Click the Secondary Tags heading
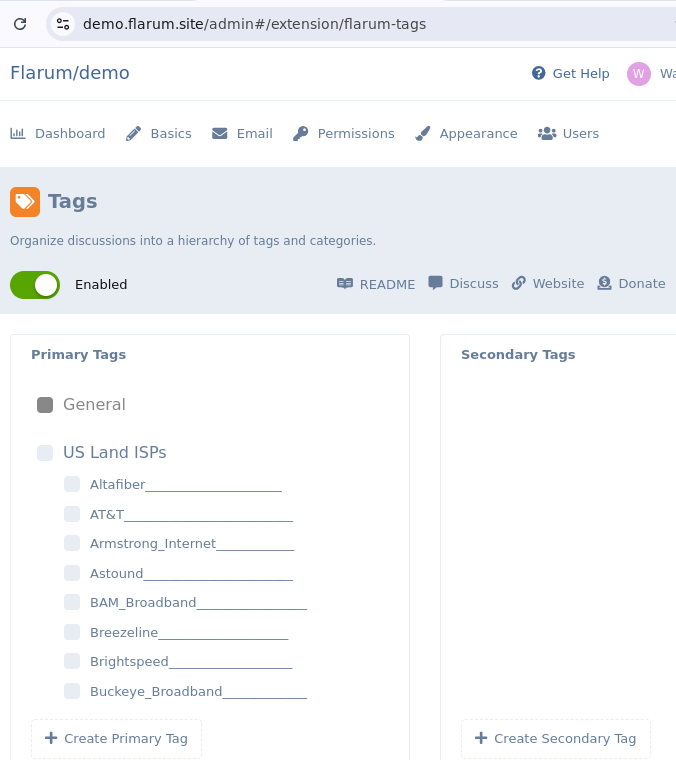 [518, 355]
